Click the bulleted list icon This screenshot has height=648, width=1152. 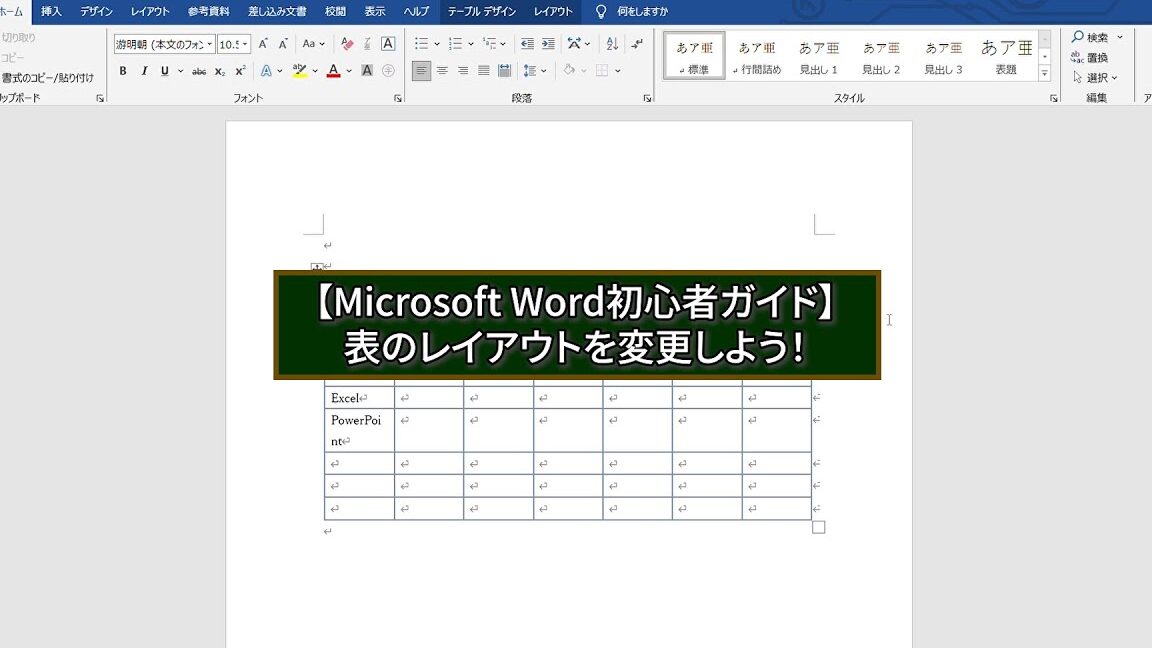[421, 44]
